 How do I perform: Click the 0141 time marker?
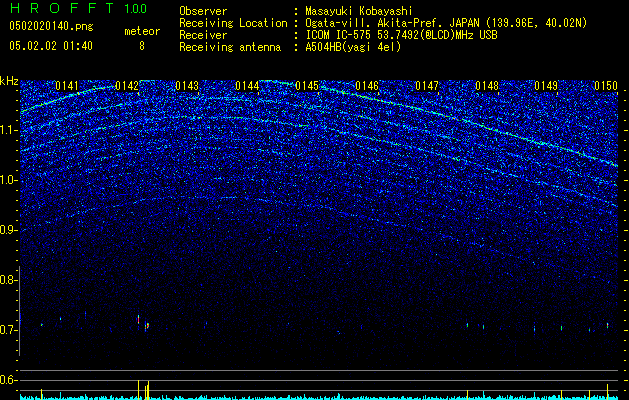coord(67,86)
